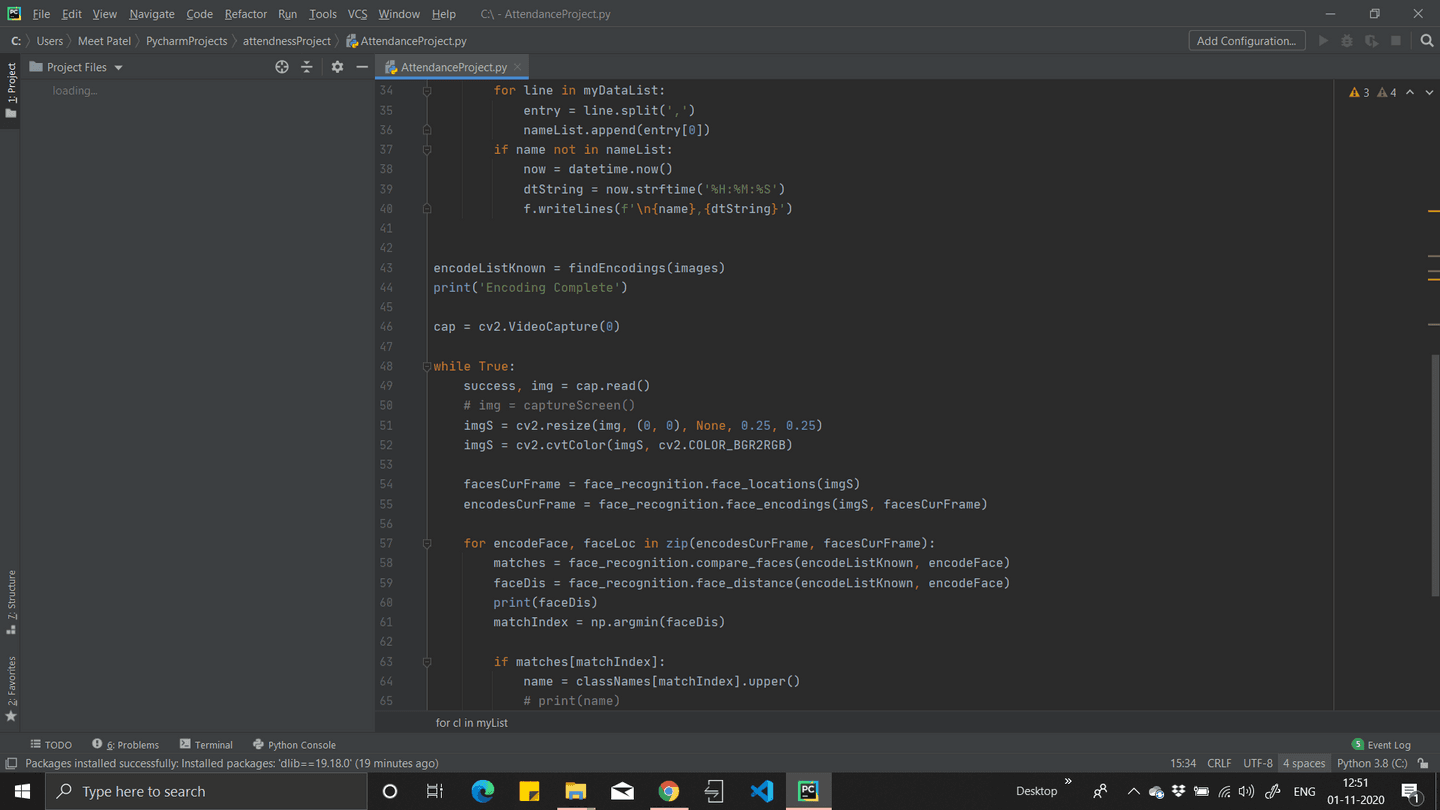
Task: Jump to previous highlighted error arrow
Action: (x=1410, y=92)
